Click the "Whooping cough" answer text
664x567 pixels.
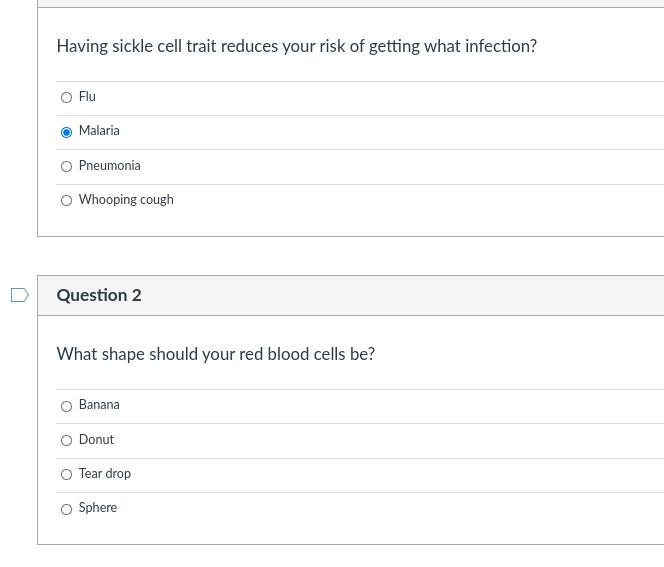126,200
